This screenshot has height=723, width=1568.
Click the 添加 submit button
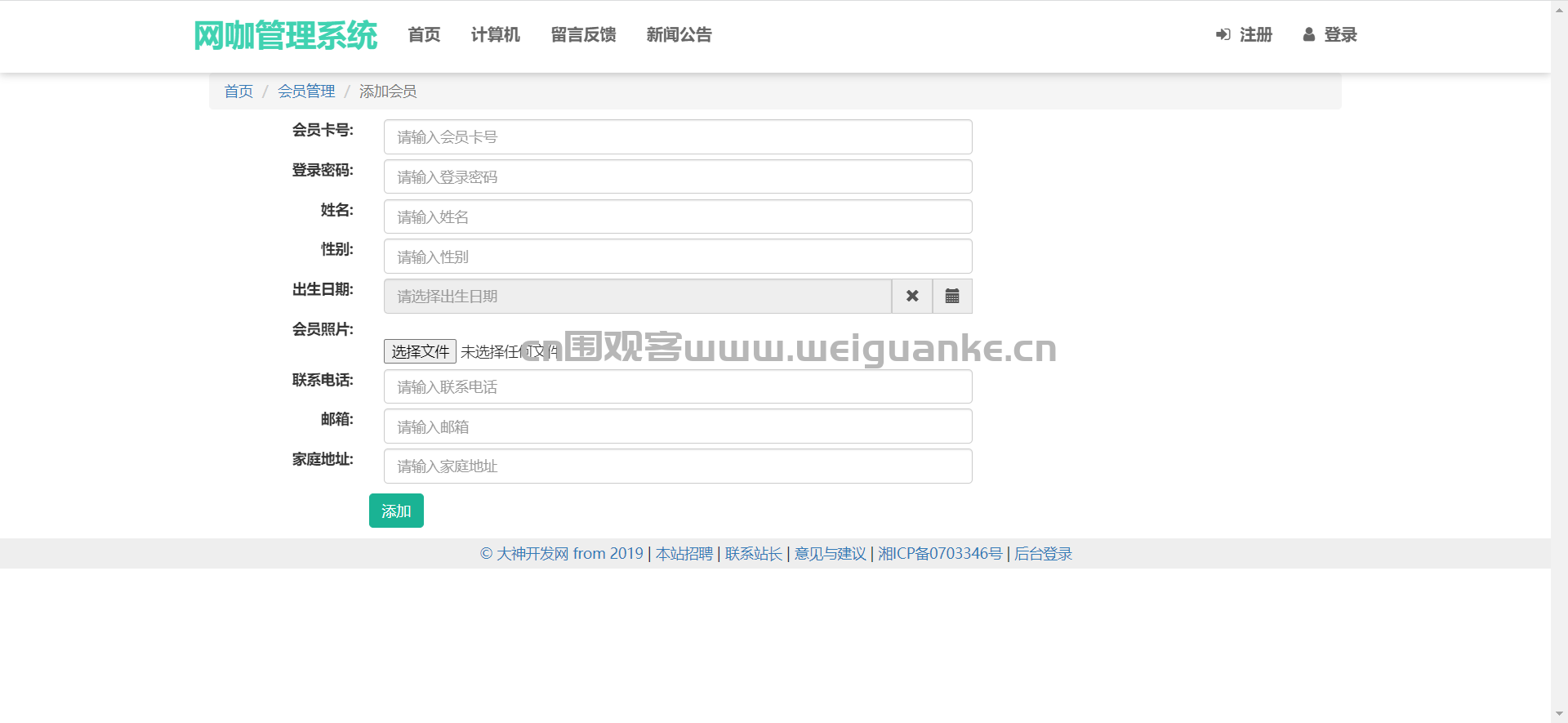click(x=396, y=511)
